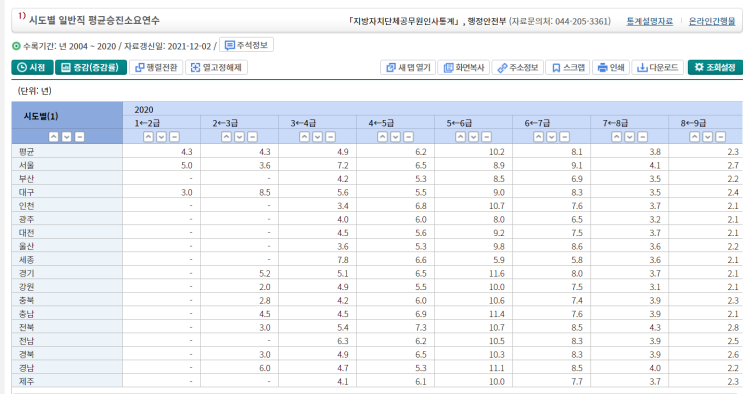Sort 7←8급 column descending

pyautogui.click(x=629, y=137)
